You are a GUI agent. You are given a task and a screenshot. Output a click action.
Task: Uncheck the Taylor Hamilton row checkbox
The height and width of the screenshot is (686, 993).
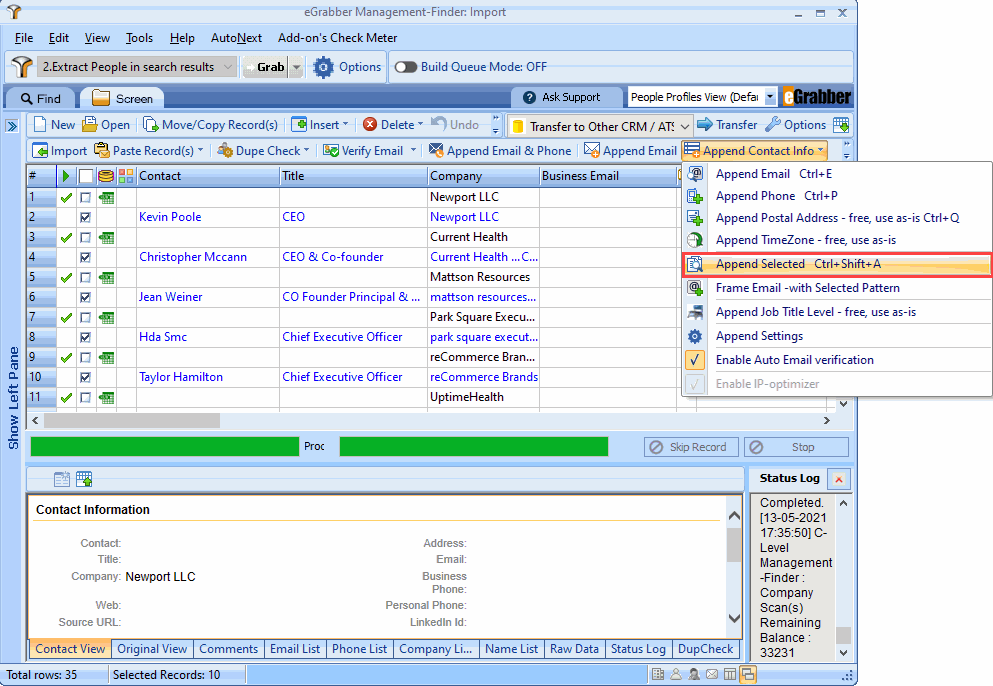(x=85, y=378)
